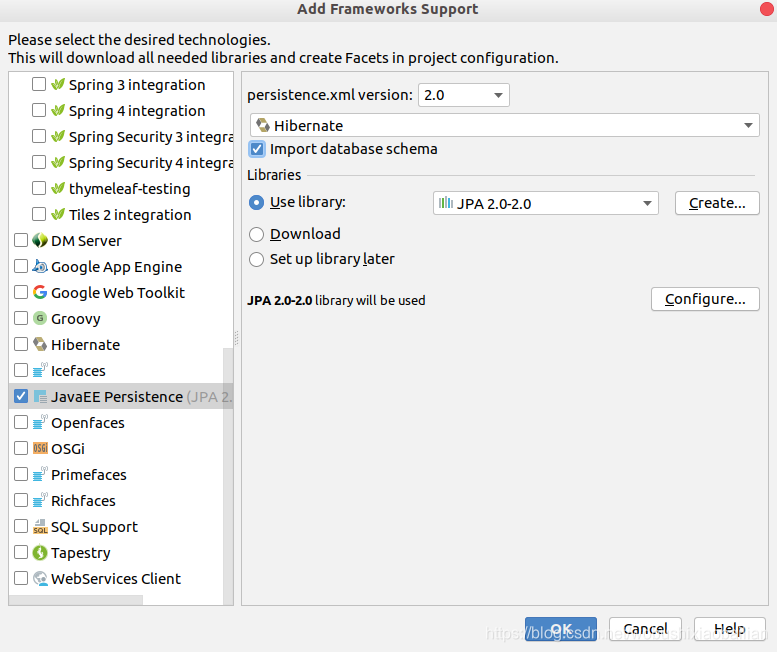Select the Google App Engine row
Image resolution: width=777 pixels, height=652 pixels.
coord(121,267)
